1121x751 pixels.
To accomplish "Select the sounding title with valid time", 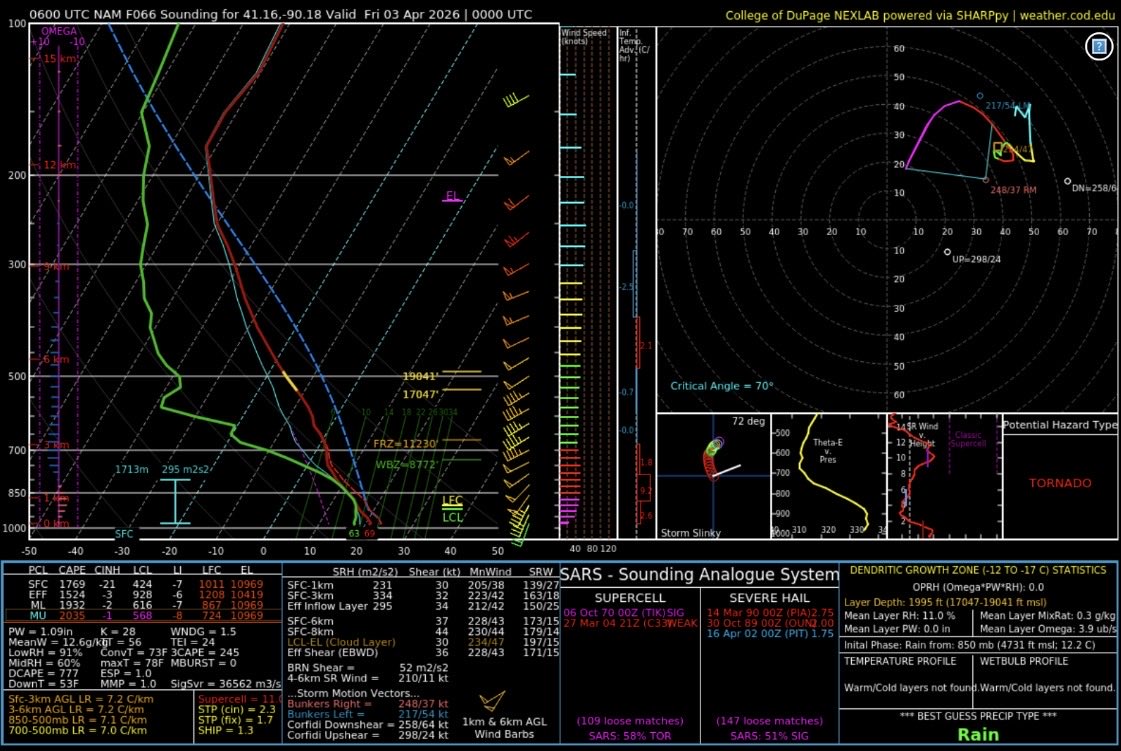I will [280, 14].
